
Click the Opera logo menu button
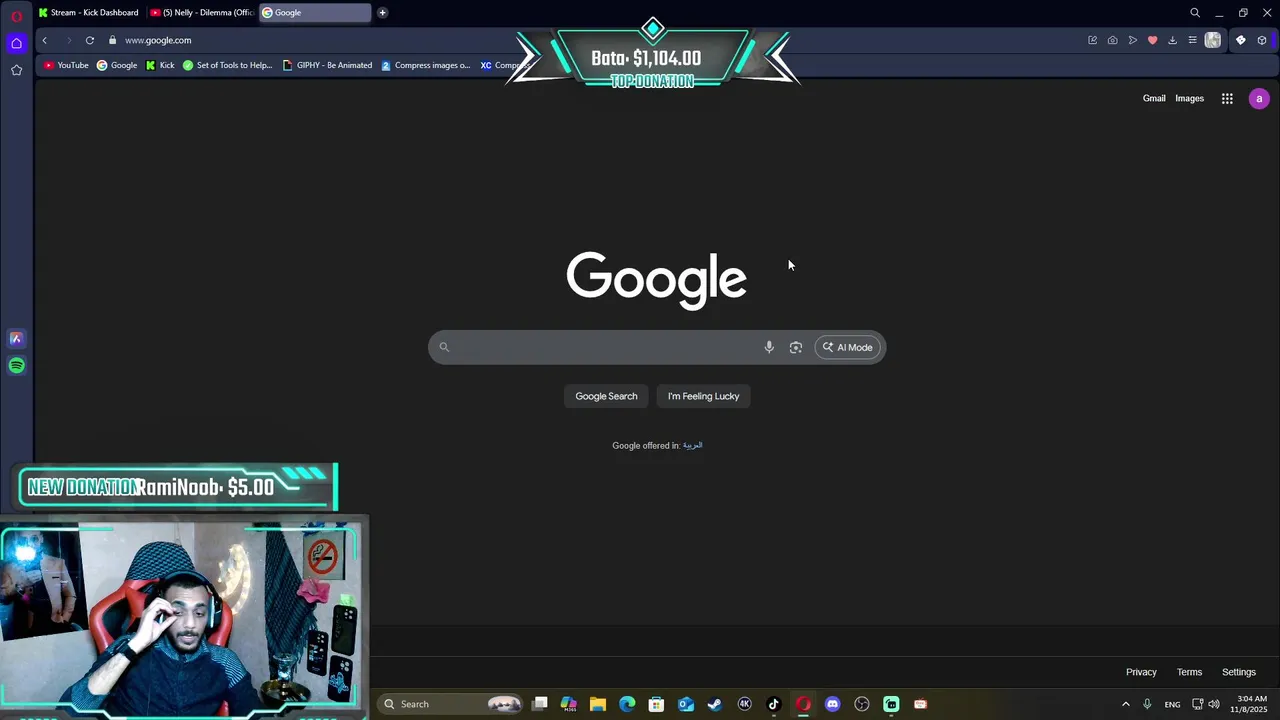(16, 16)
